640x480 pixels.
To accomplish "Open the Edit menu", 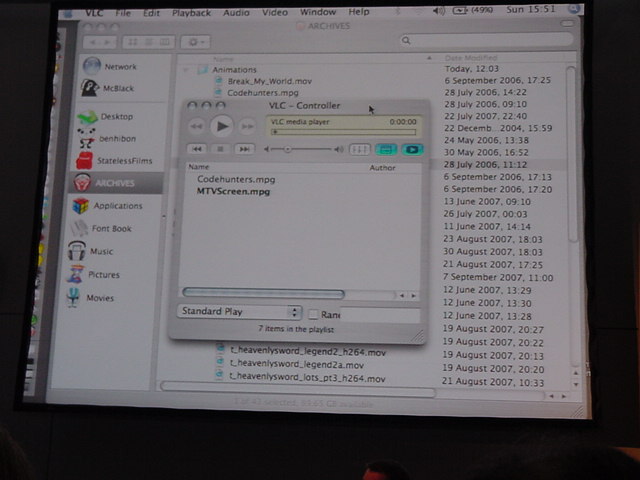I will (151, 13).
